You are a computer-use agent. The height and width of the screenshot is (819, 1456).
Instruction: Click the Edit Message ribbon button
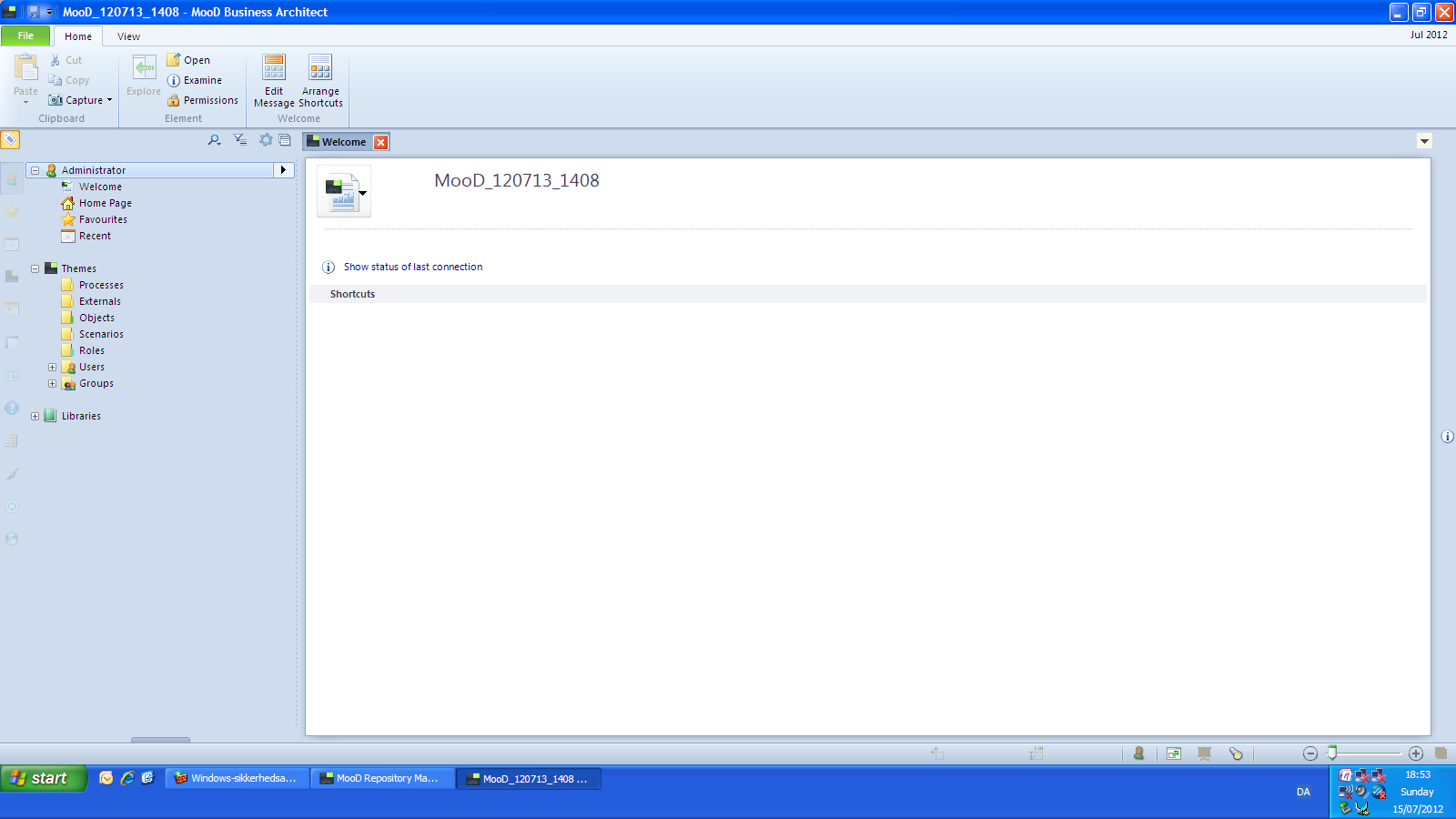(274, 80)
